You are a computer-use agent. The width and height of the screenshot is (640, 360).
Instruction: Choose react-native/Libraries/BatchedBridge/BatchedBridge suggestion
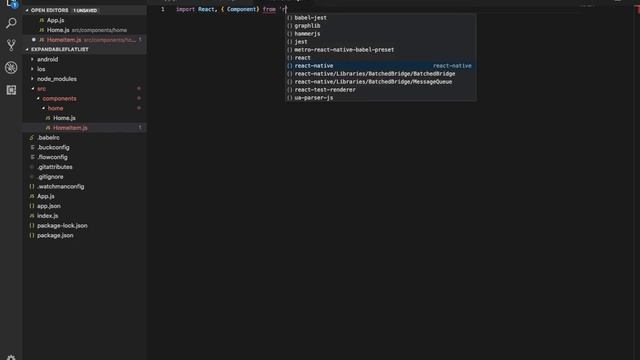pos(380,74)
